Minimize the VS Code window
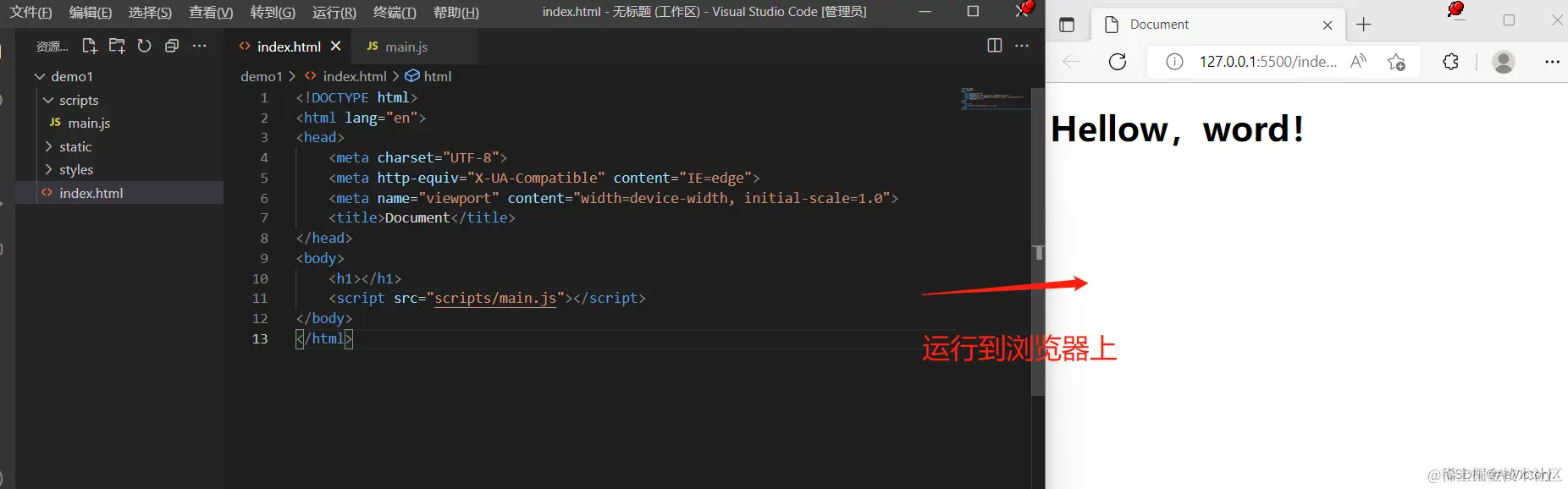The height and width of the screenshot is (489, 1568). tap(925, 12)
